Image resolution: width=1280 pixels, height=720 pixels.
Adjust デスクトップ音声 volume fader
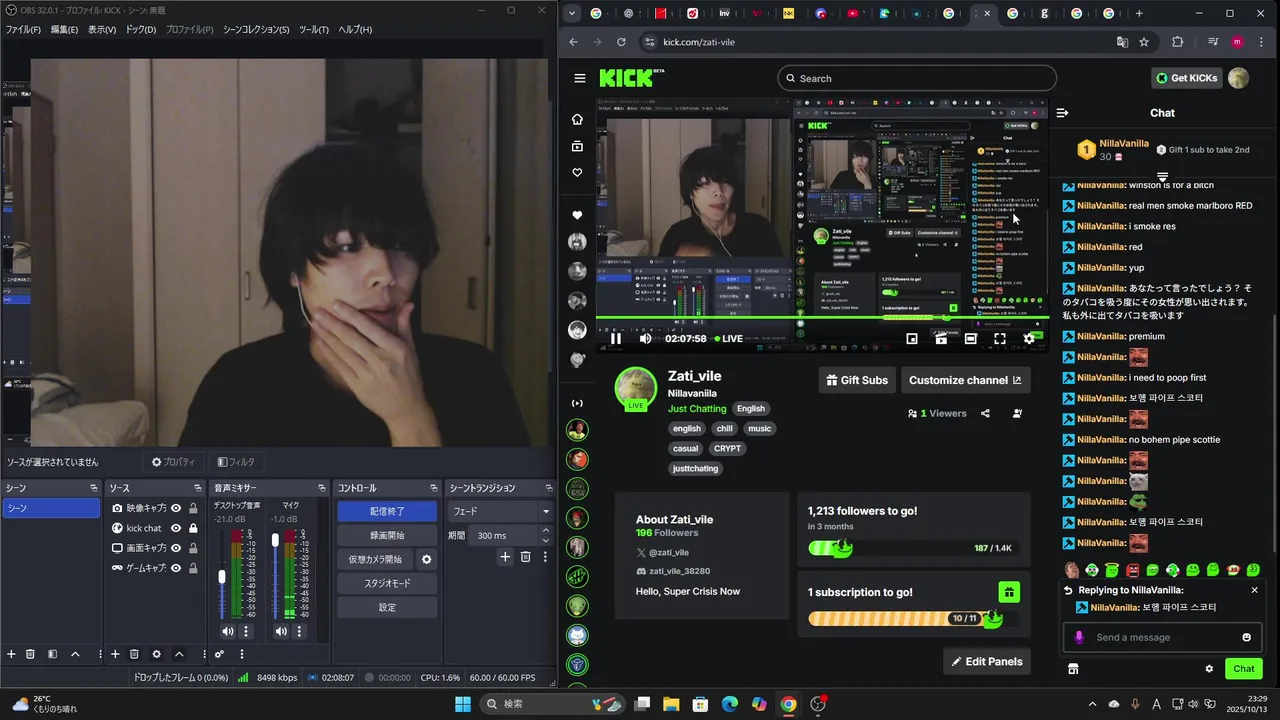pos(222,577)
